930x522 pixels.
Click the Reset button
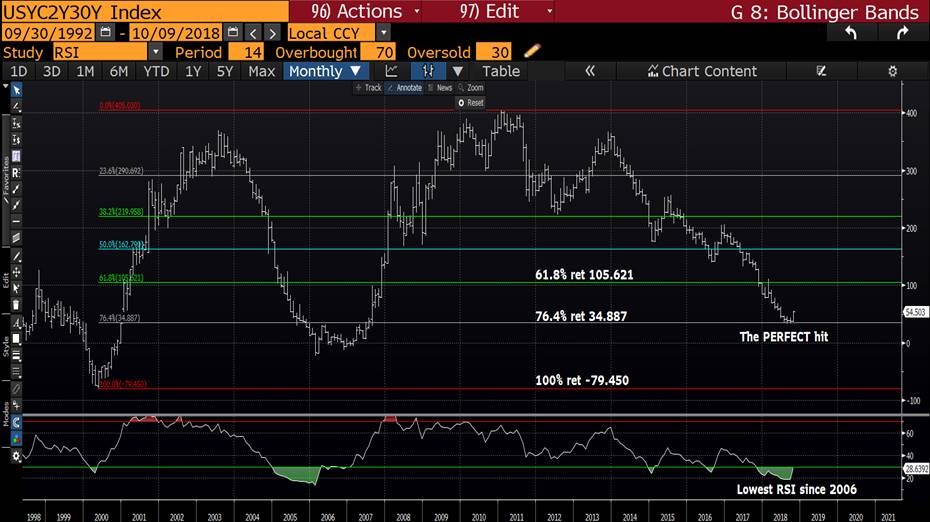471,103
